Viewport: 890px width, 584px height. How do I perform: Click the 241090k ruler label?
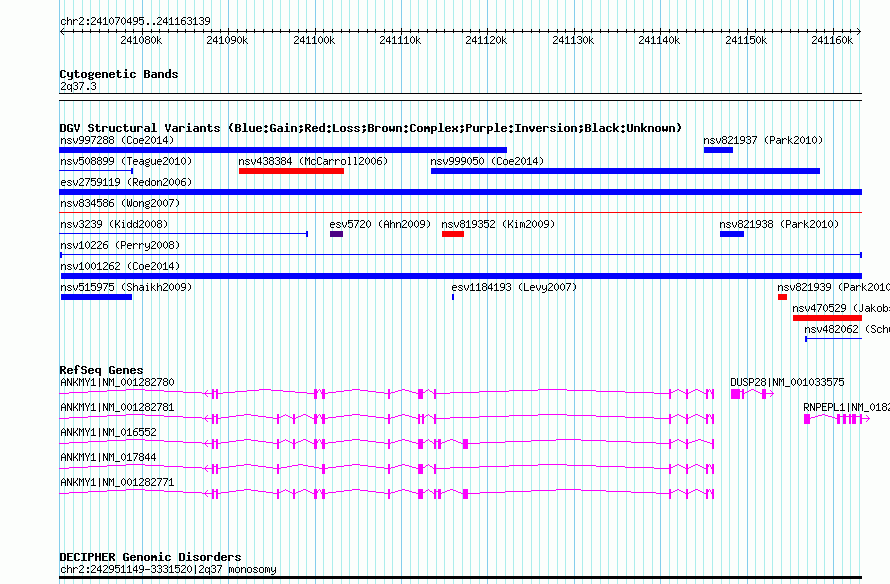[x=227, y=40]
